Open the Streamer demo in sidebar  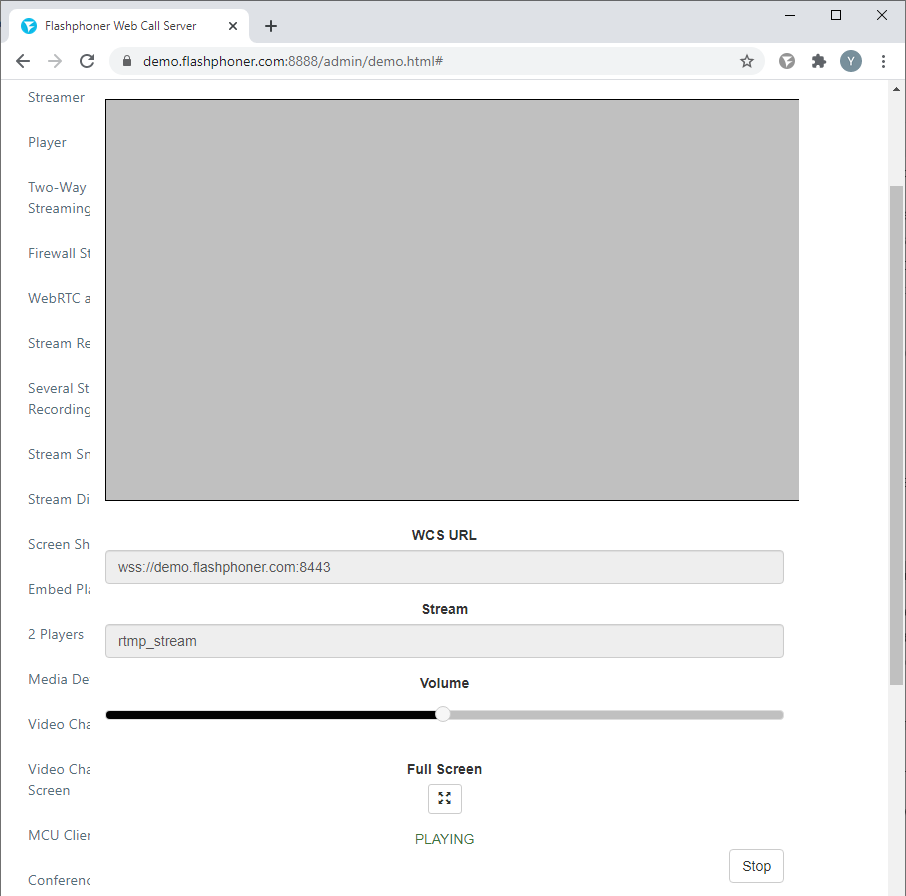[56, 97]
